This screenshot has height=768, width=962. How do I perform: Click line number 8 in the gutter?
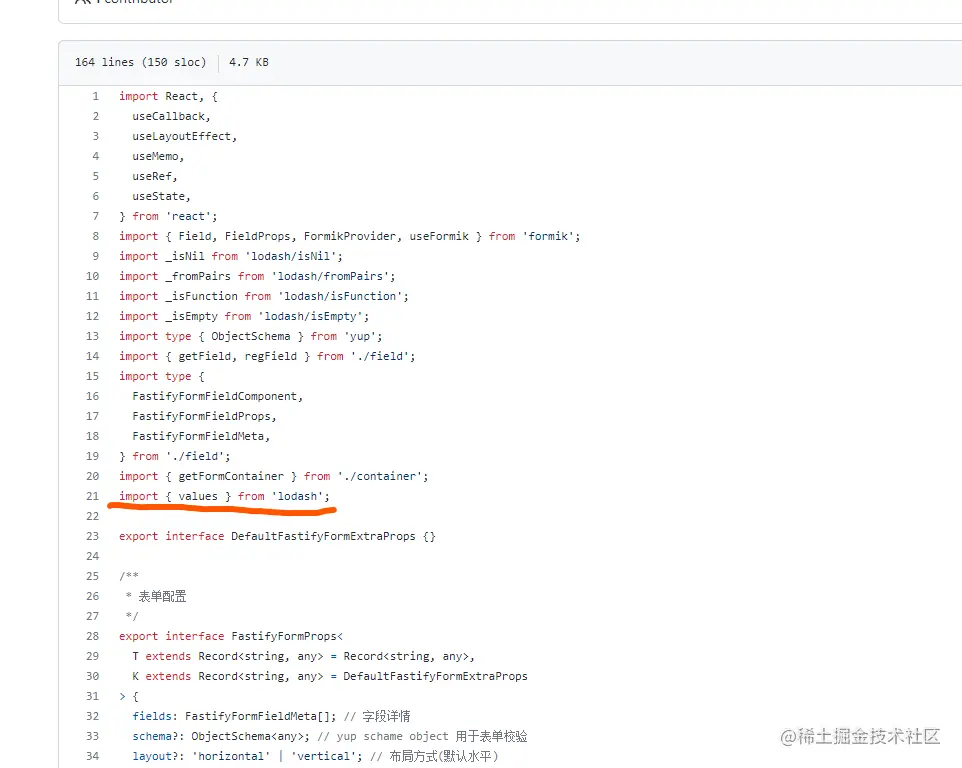pyautogui.click(x=95, y=236)
